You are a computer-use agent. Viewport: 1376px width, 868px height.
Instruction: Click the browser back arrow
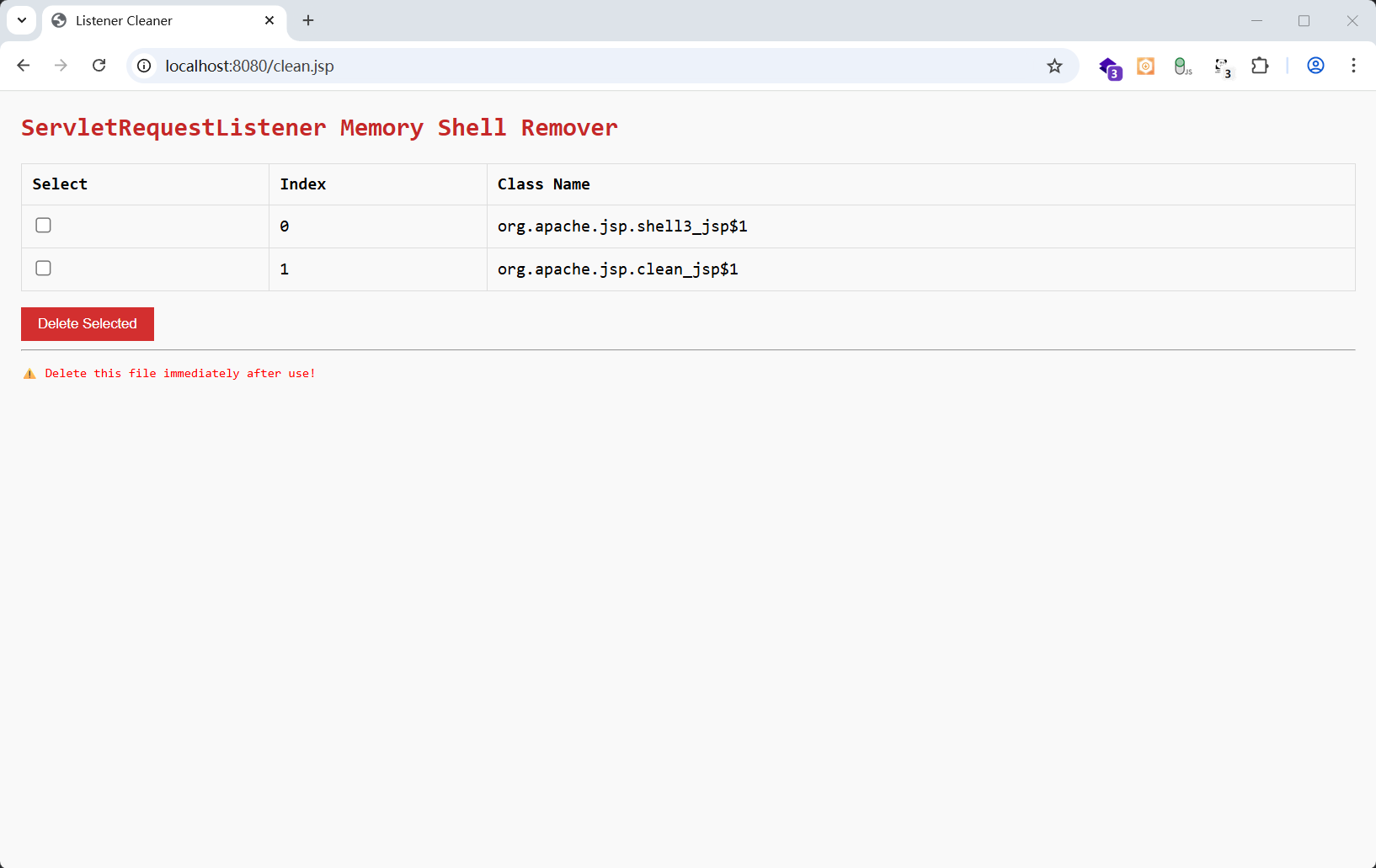(24, 66)
